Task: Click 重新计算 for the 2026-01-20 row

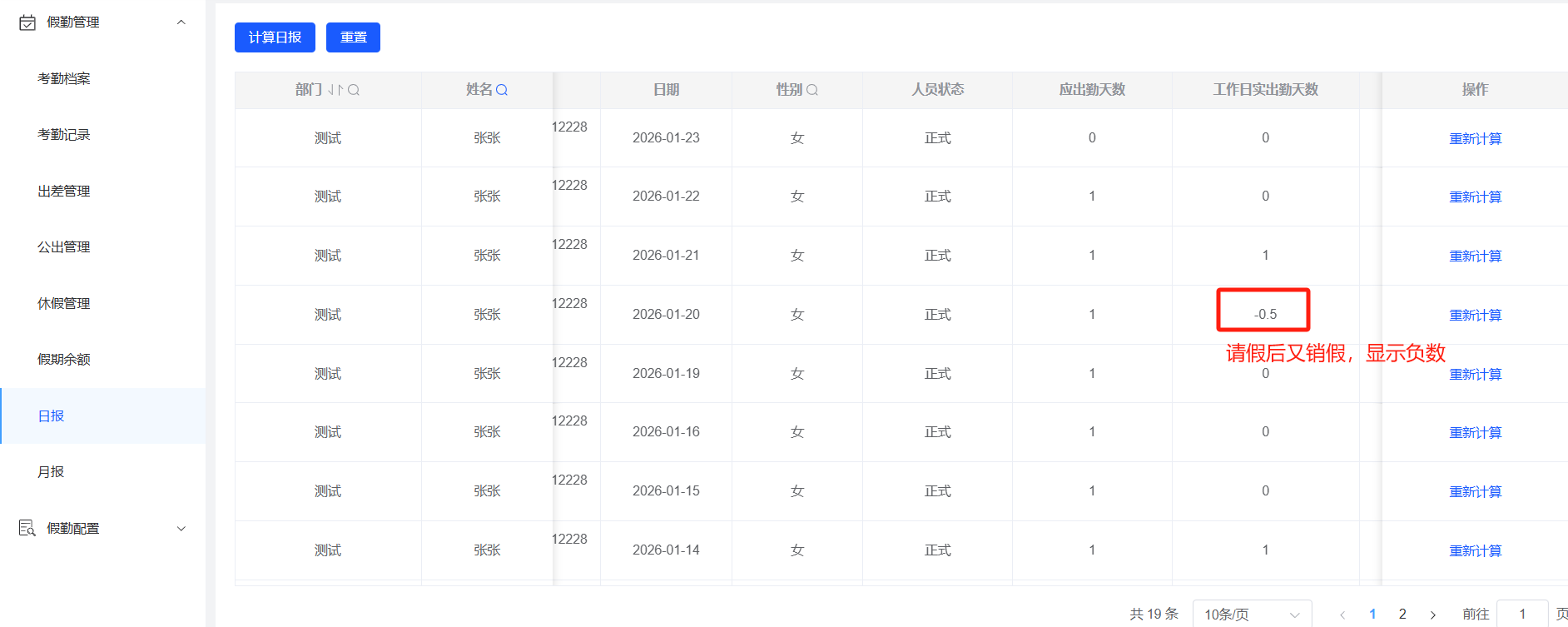Action: (1475, 315)
